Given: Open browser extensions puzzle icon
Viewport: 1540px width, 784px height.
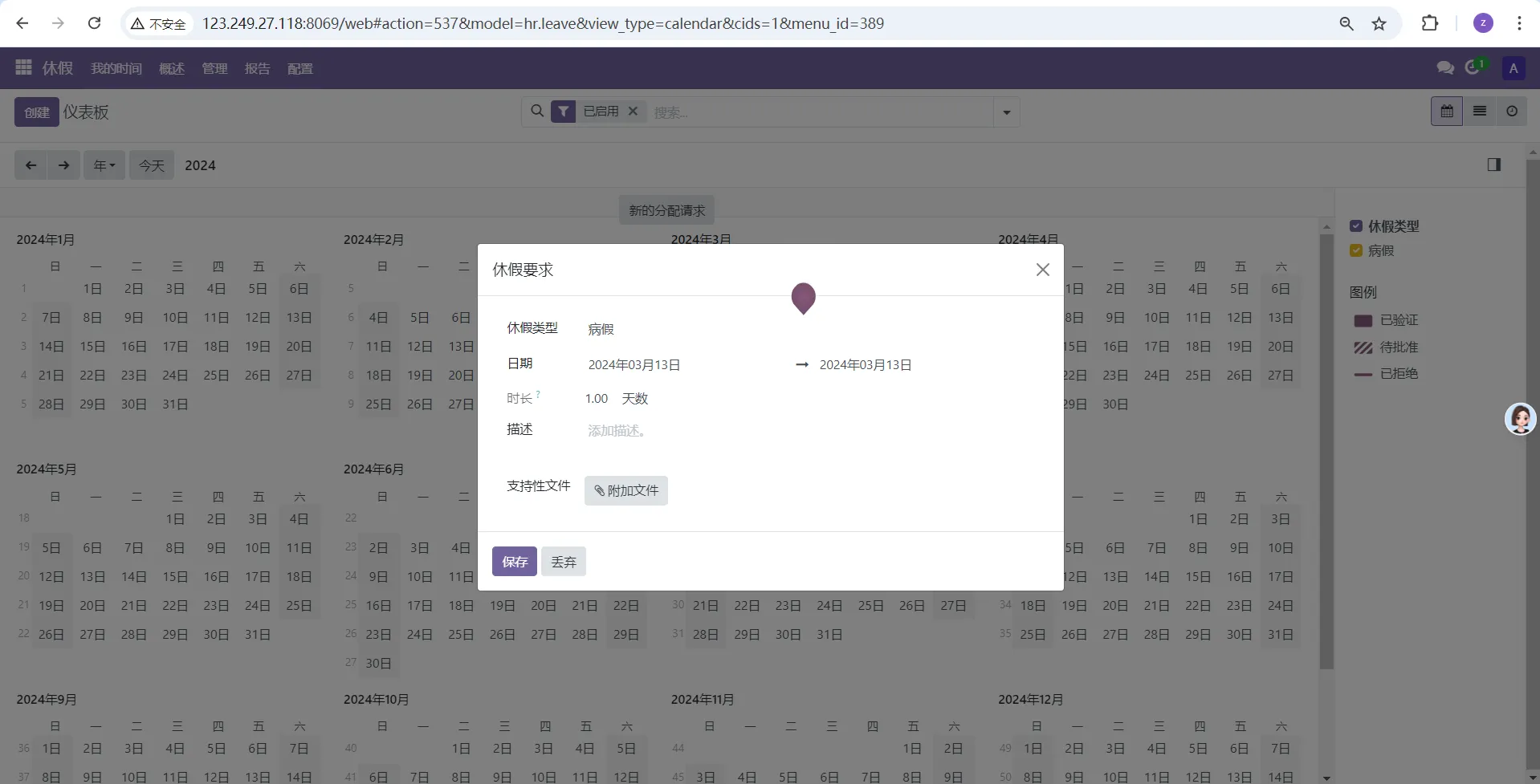Looking at the screenshot, I should tap(1430, 23).
